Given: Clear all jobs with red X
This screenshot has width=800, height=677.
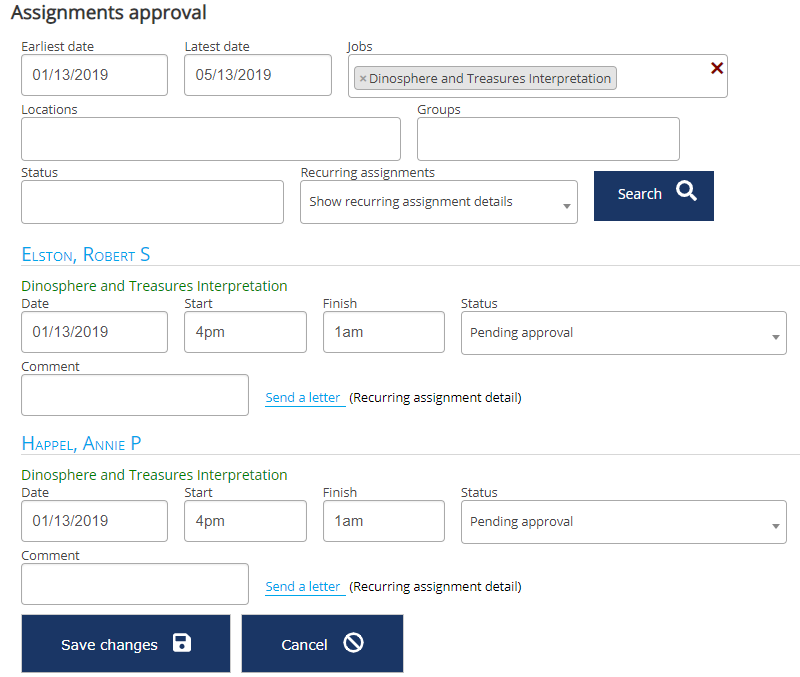Looking at the screenshot, I should [x=716, y=68].
